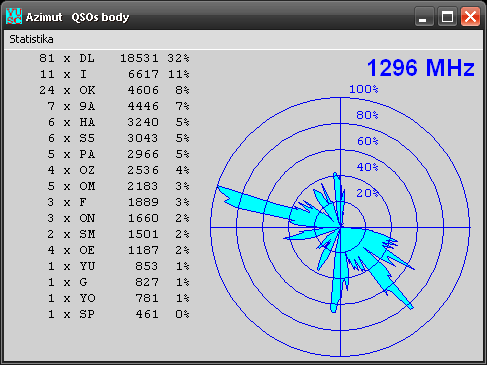487x365 pixels.
Task: Click the 60% ring label
Action: tap(368, 141)
